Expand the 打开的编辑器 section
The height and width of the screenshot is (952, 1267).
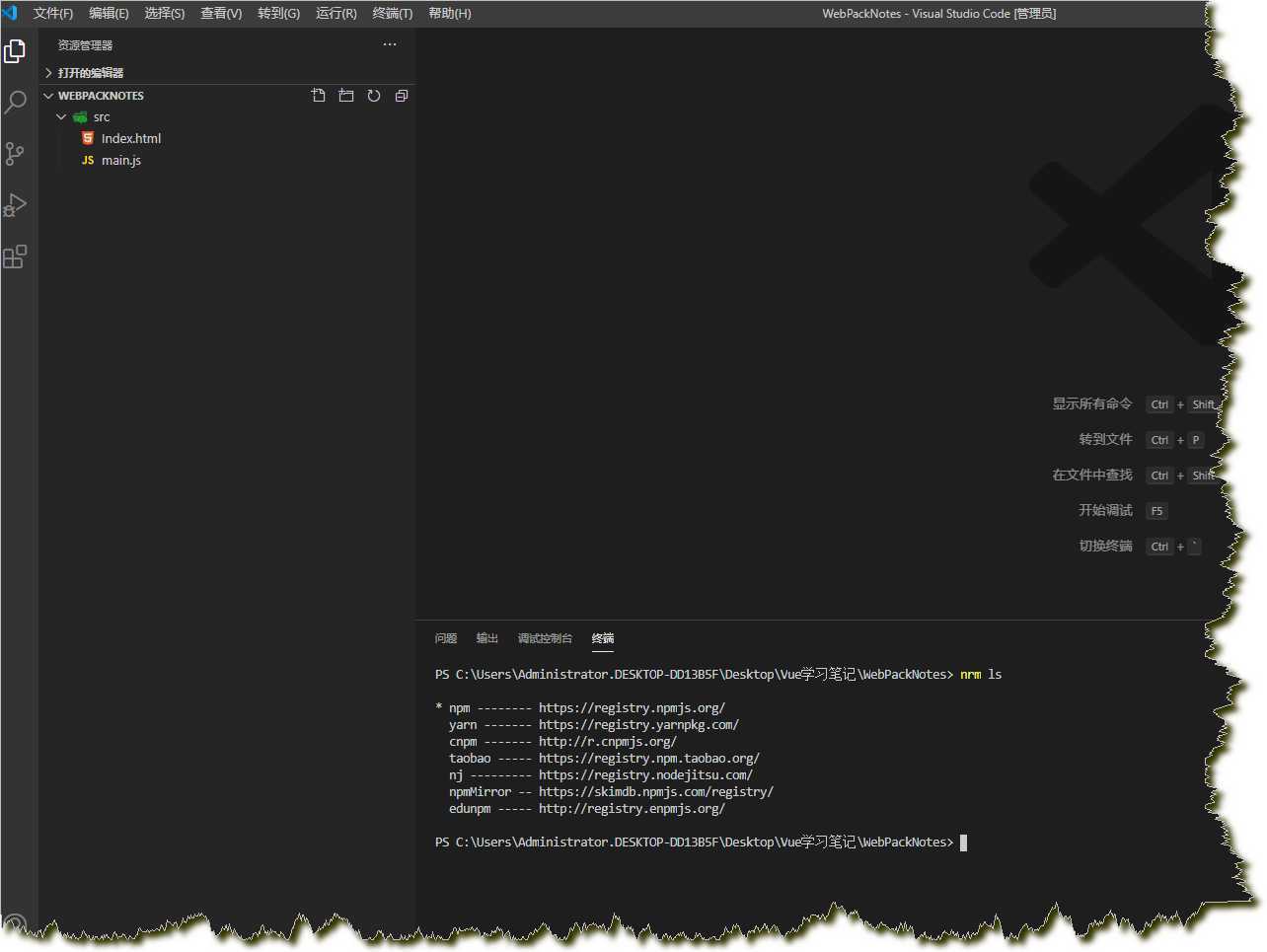tap(48, 73)
